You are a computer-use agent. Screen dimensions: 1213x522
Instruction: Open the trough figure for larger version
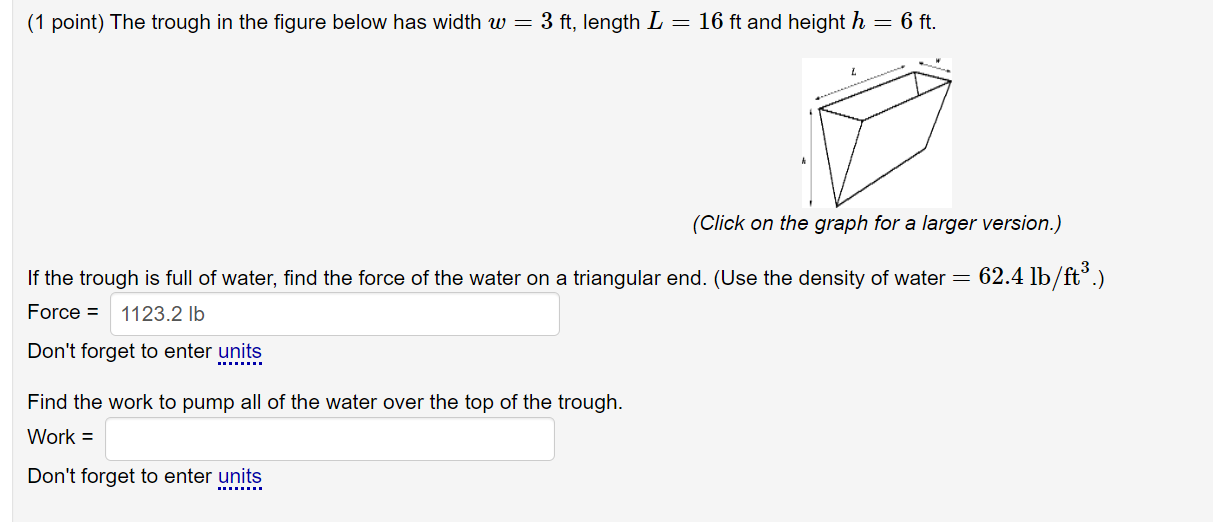877,132
